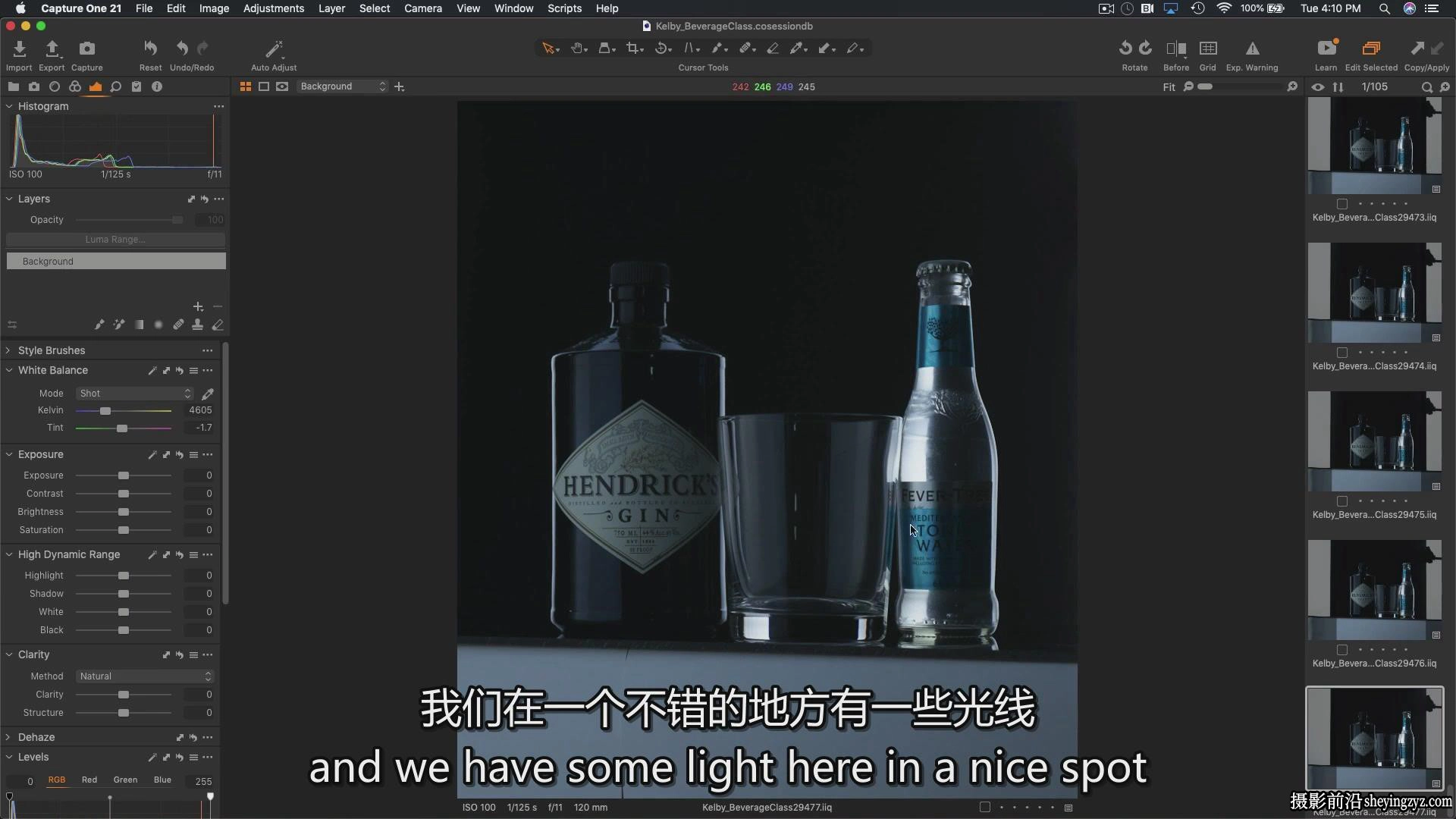Select the Rotate straighten cursor tool

coord(661,49)
